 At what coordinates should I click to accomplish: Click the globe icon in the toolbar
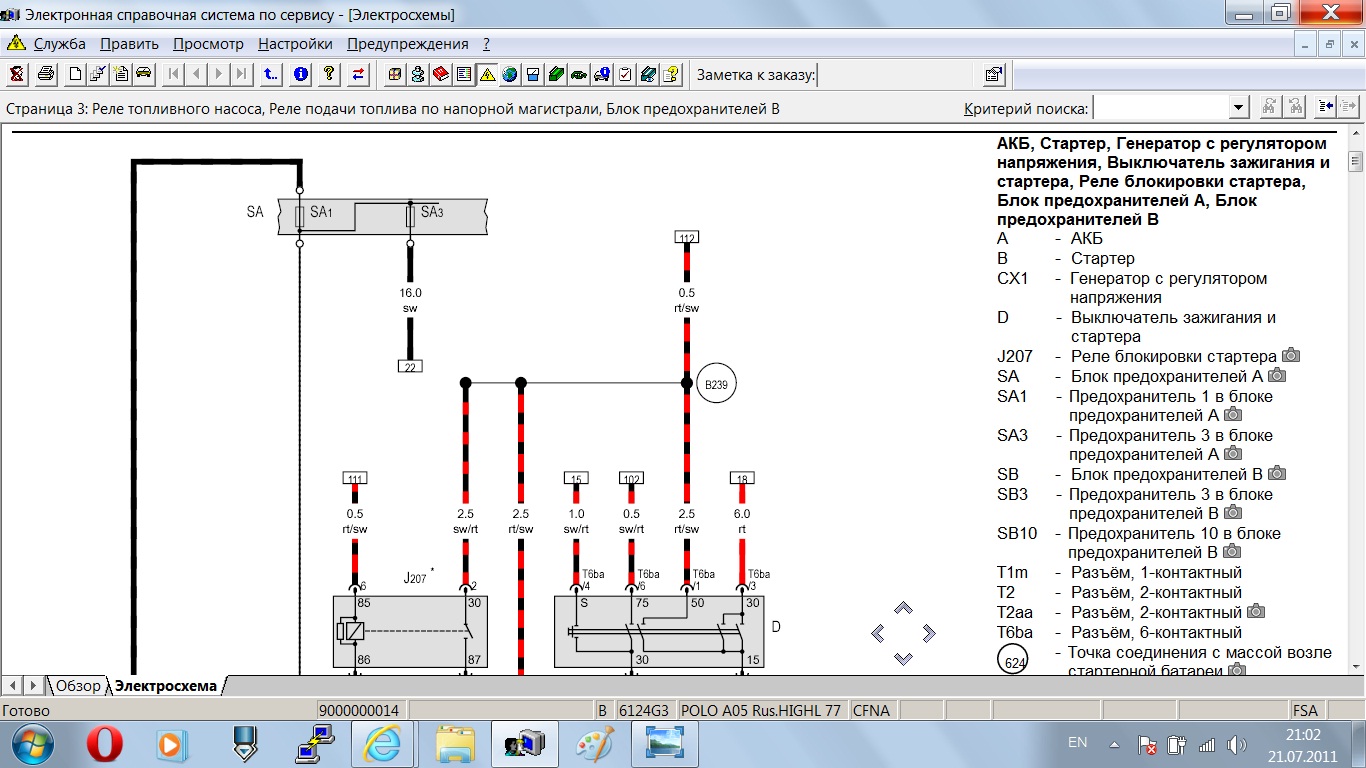(510, 74)
